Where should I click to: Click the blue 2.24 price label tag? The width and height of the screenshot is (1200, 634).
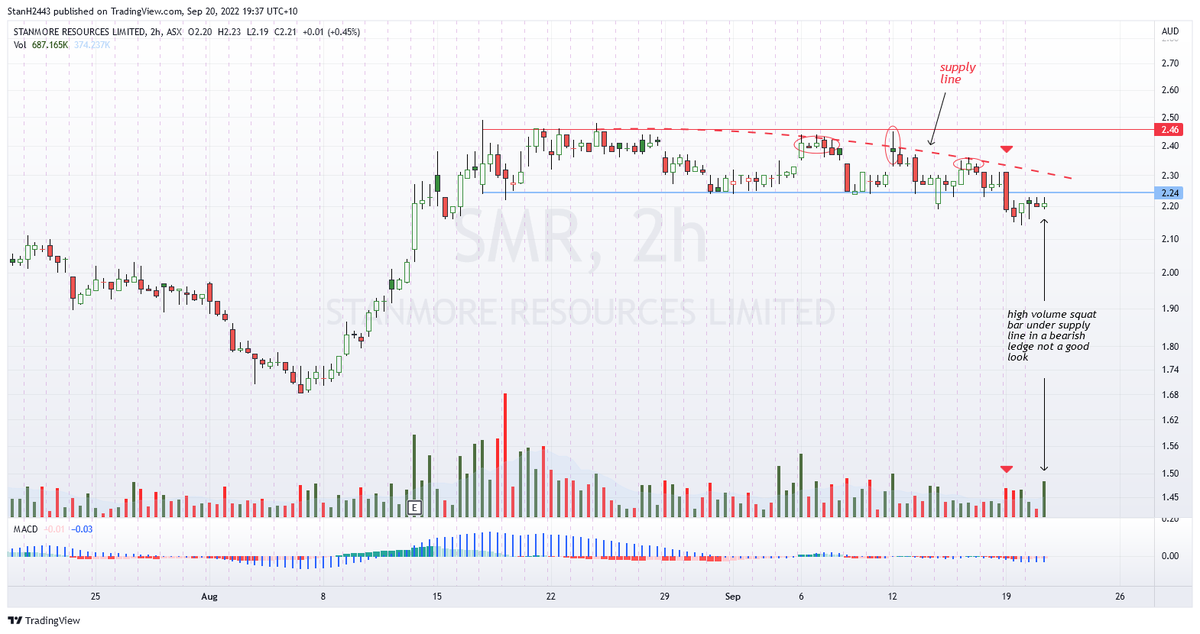click(1170, 193)
